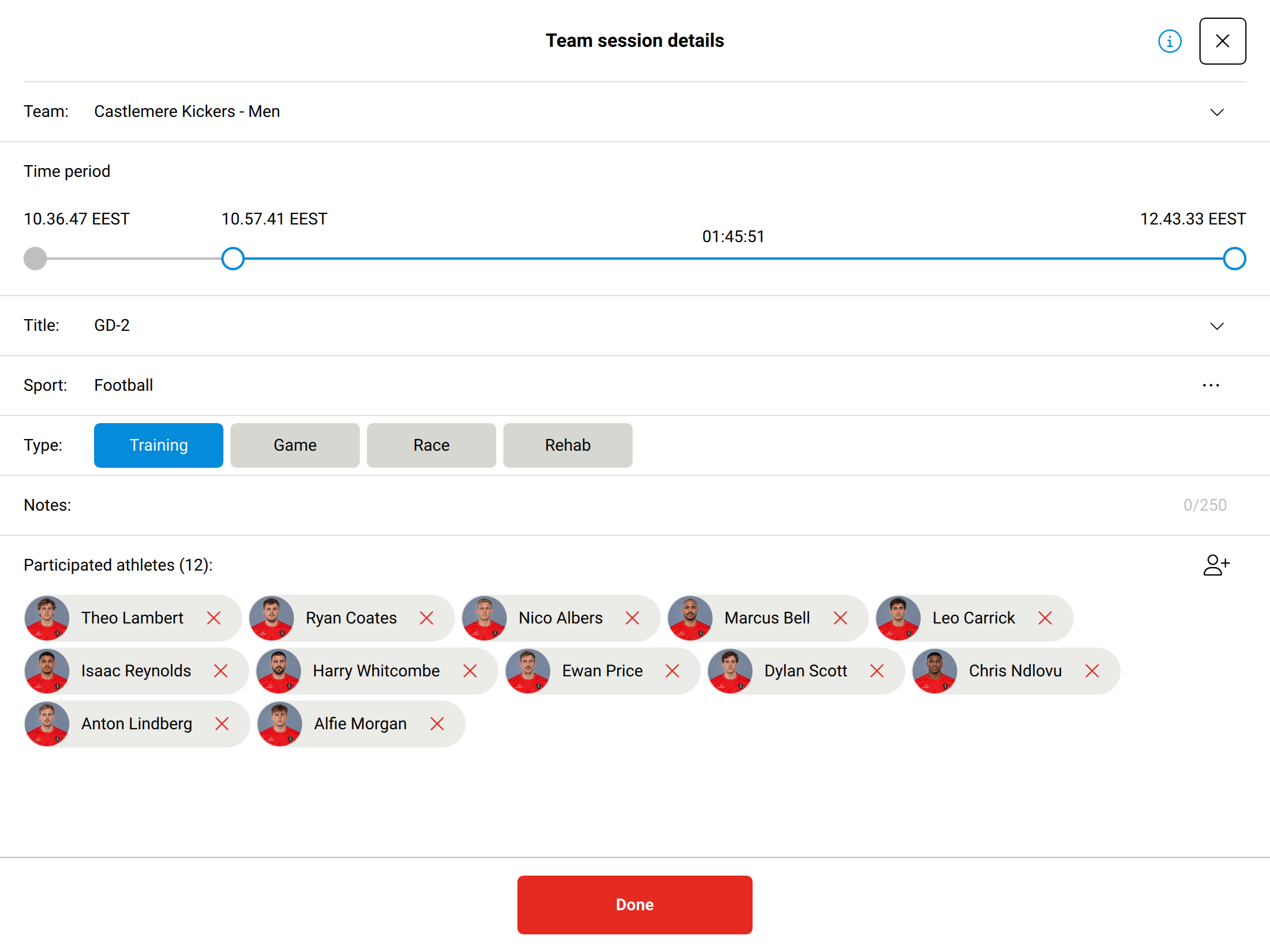Click the GD-2 title field

(635, 326)
